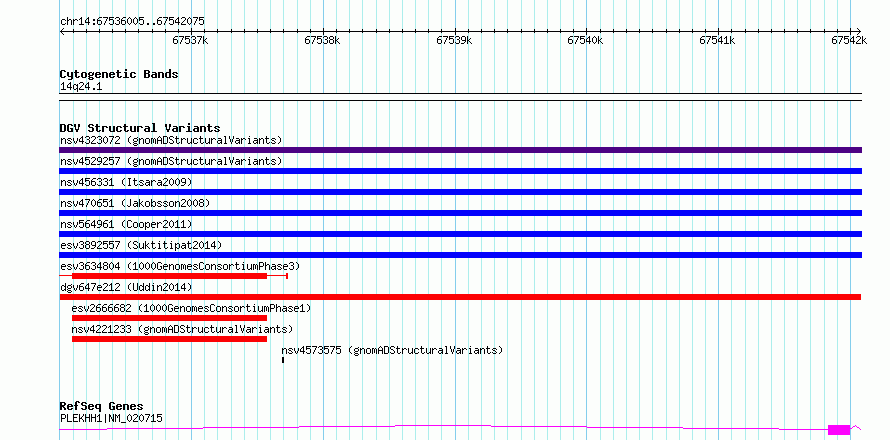Open the nsv4529257 gnomADStructuralVariants label
Image resolution: width=890 pixels, height=440 pixels.
tap(171, 161)
